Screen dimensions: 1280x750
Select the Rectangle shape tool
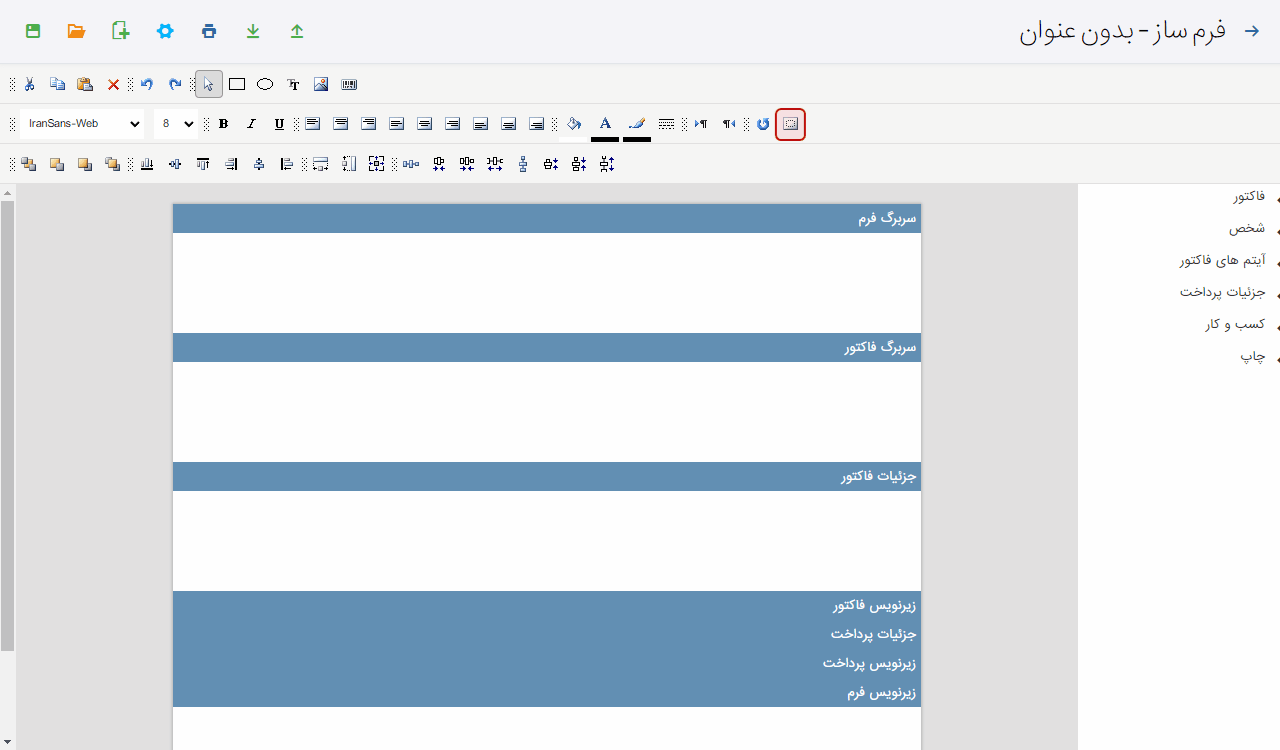pos(237,84)
